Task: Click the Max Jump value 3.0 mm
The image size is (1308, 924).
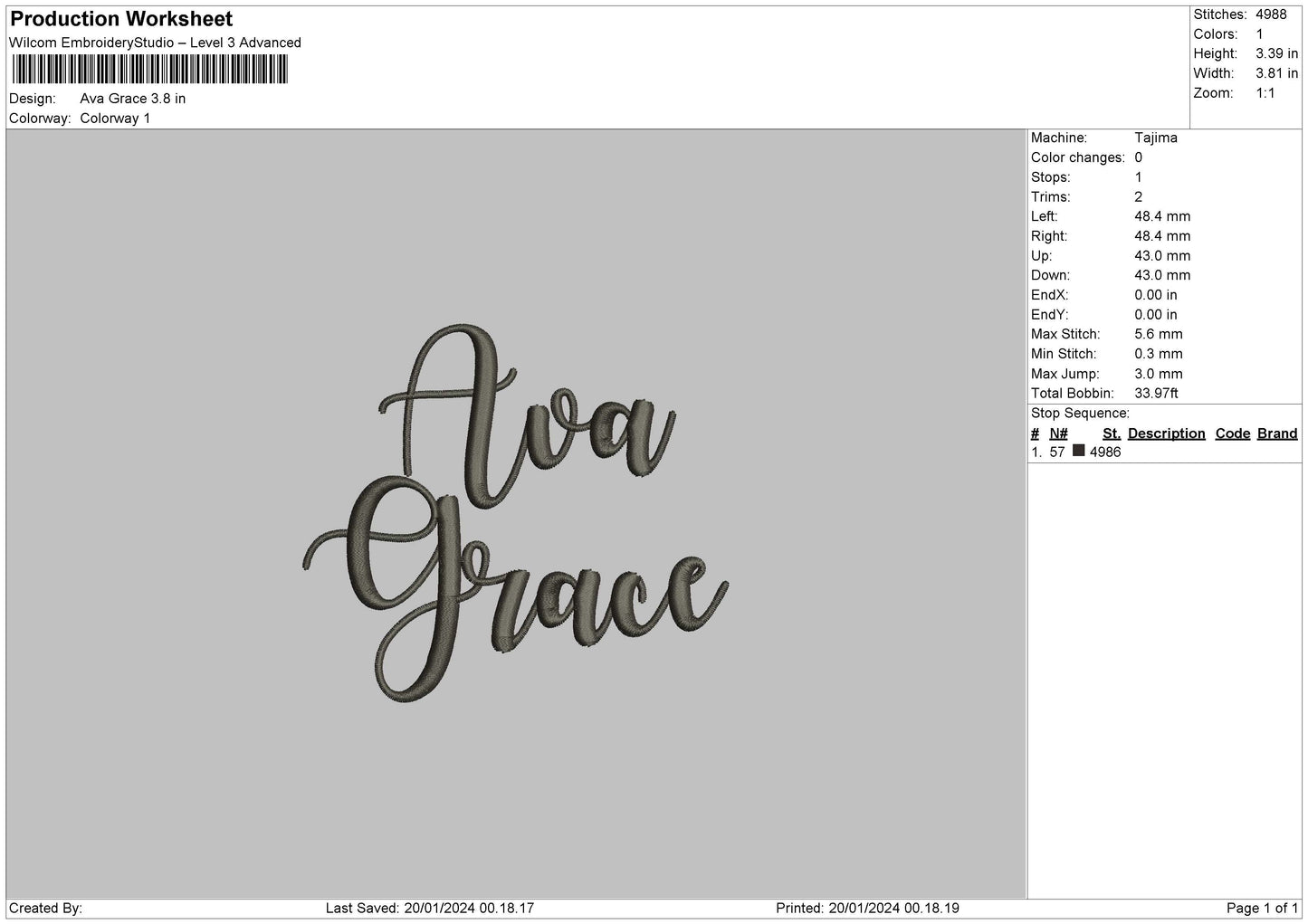Action: [x=1159, y=374]
